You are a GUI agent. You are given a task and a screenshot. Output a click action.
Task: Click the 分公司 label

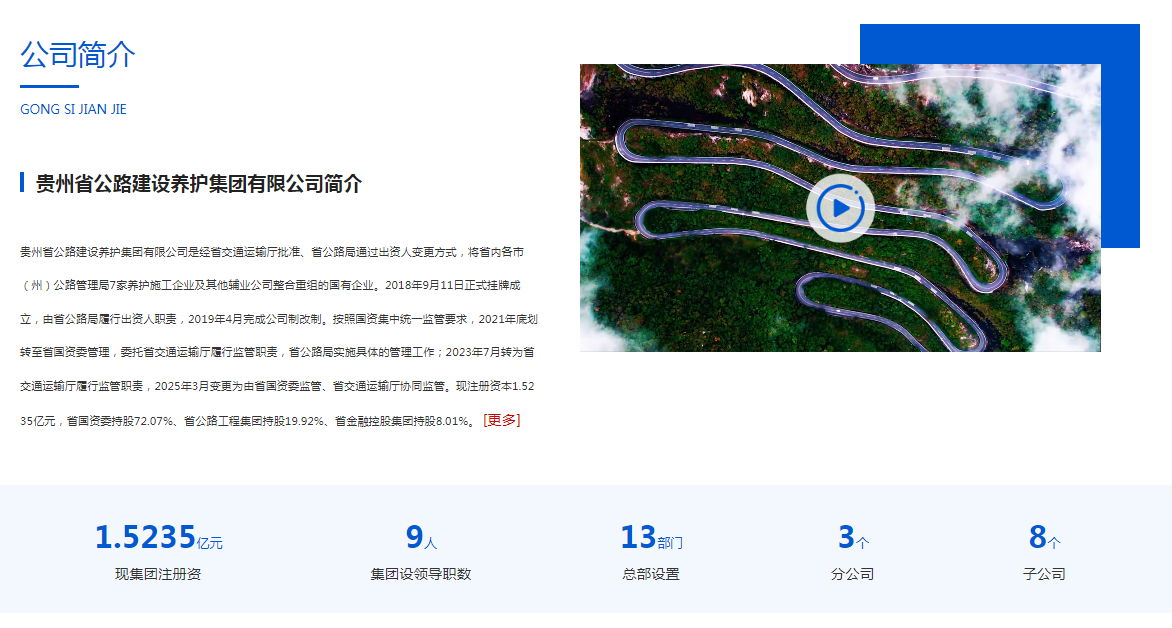[852, 574]
